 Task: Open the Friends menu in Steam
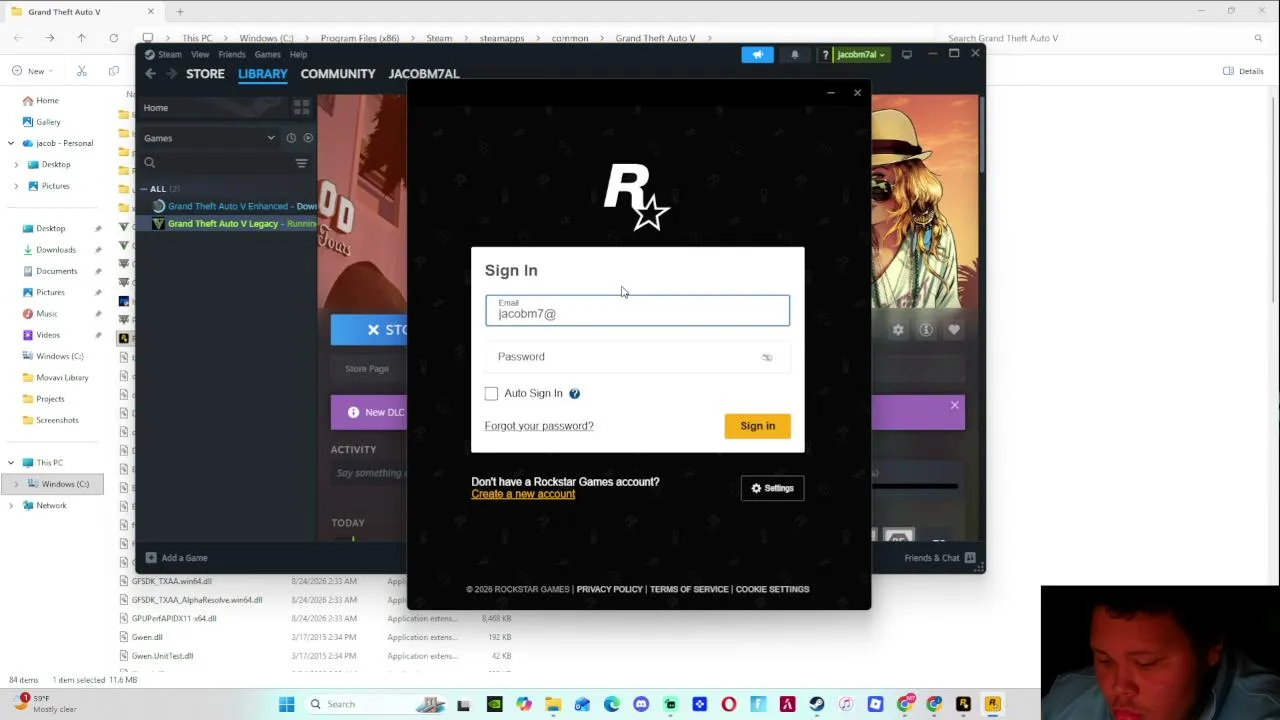tap(232, 55)
